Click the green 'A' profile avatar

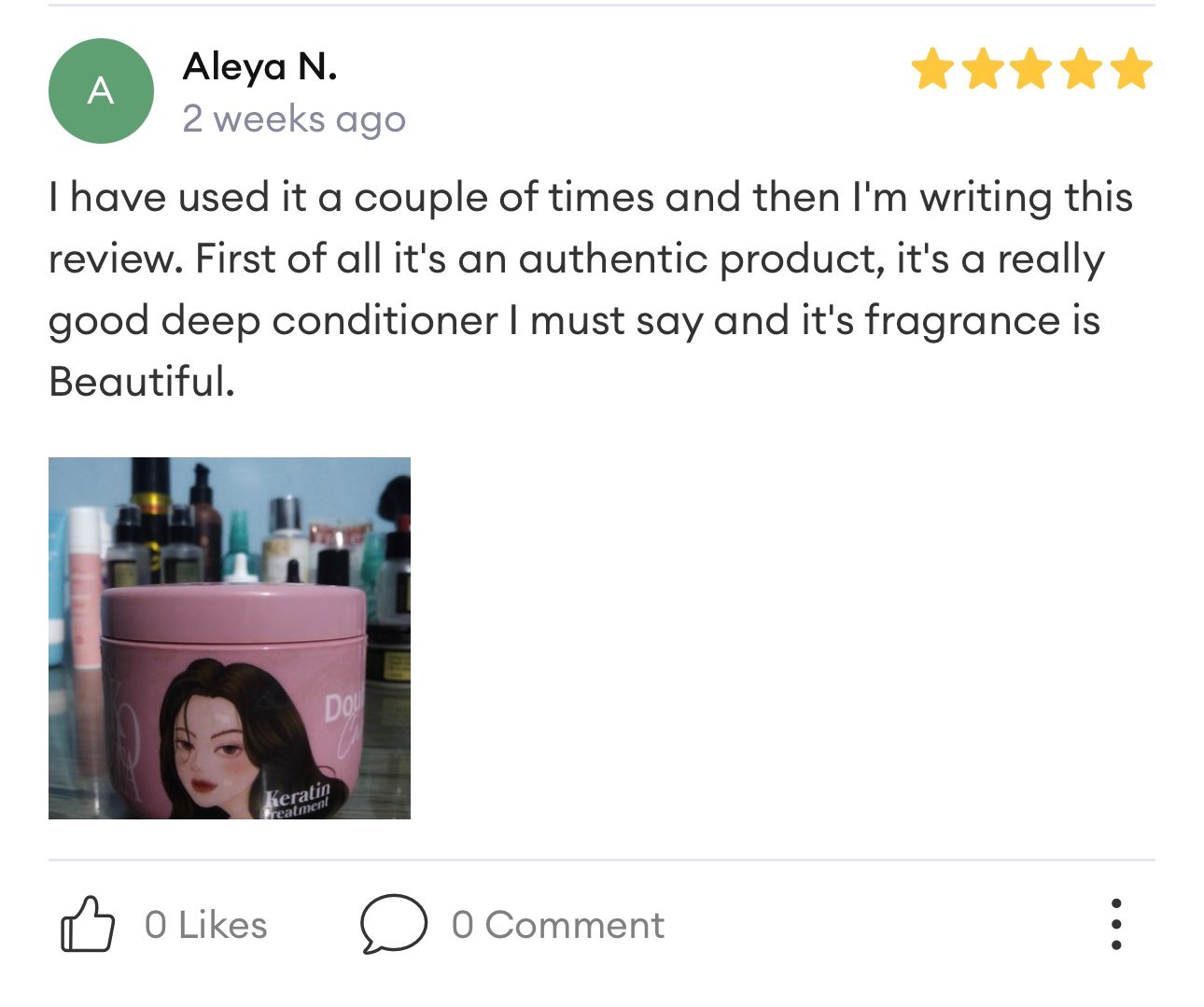[x=101, y=91]
